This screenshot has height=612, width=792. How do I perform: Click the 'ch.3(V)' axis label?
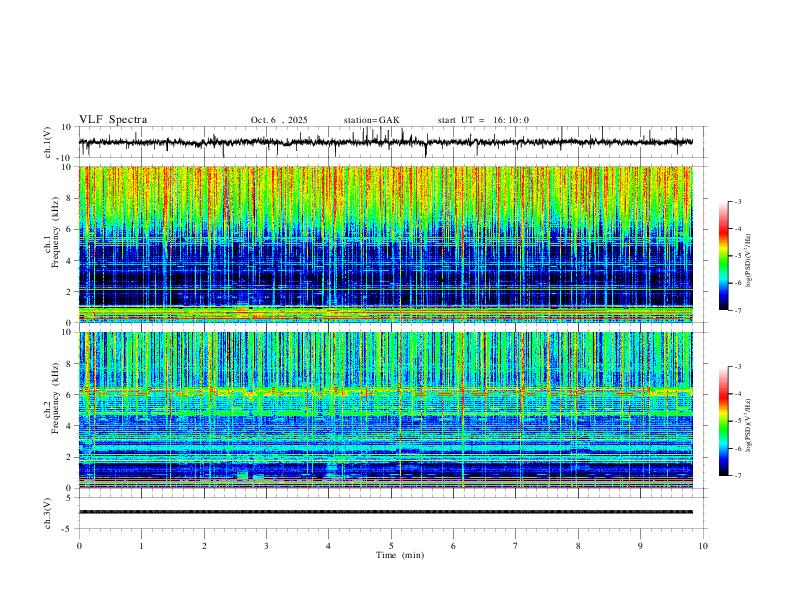pos(48,514)
